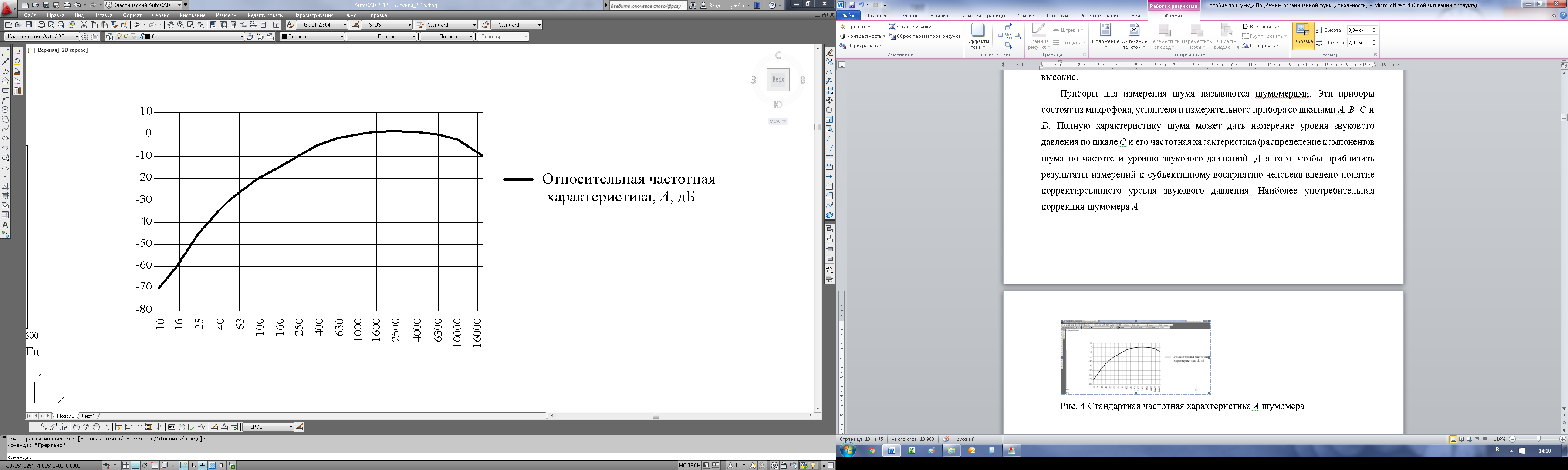The height and width of the screenshot is (470, 1568).
Task: Click the AutoCAD Cut scissors icon
Action: pyautogui.click(x=84, y=25)
